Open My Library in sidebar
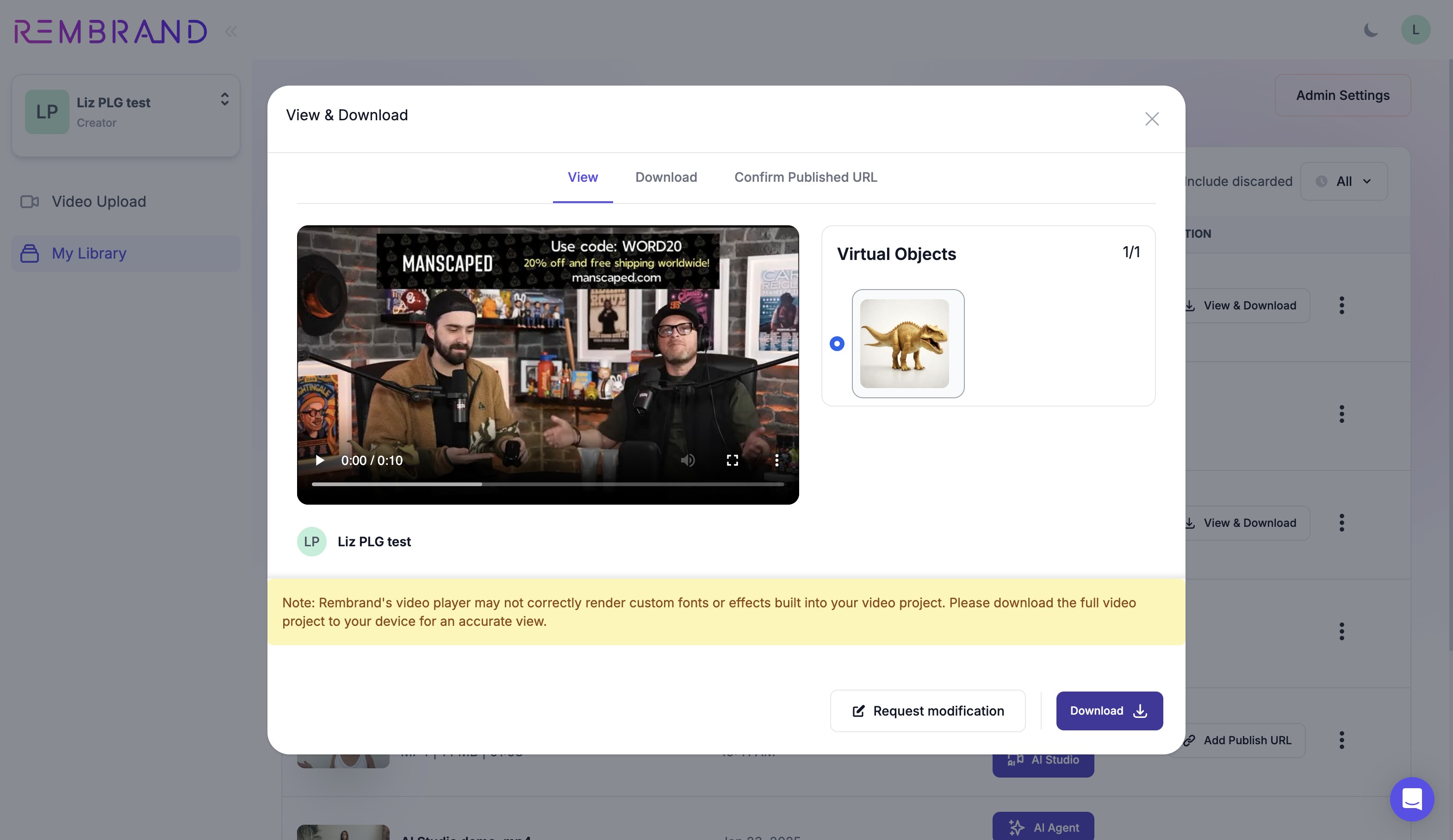 tap(126, 253)
